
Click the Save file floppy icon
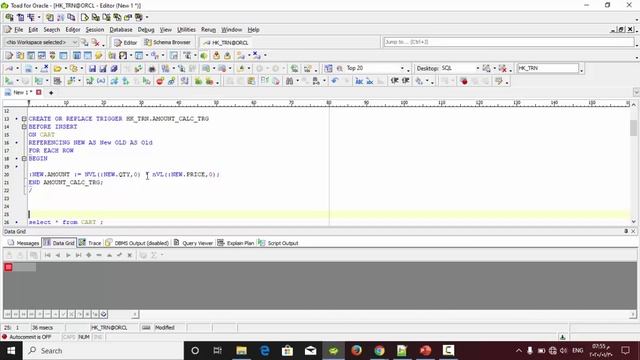pyautogui.click(x=92, y=69)
